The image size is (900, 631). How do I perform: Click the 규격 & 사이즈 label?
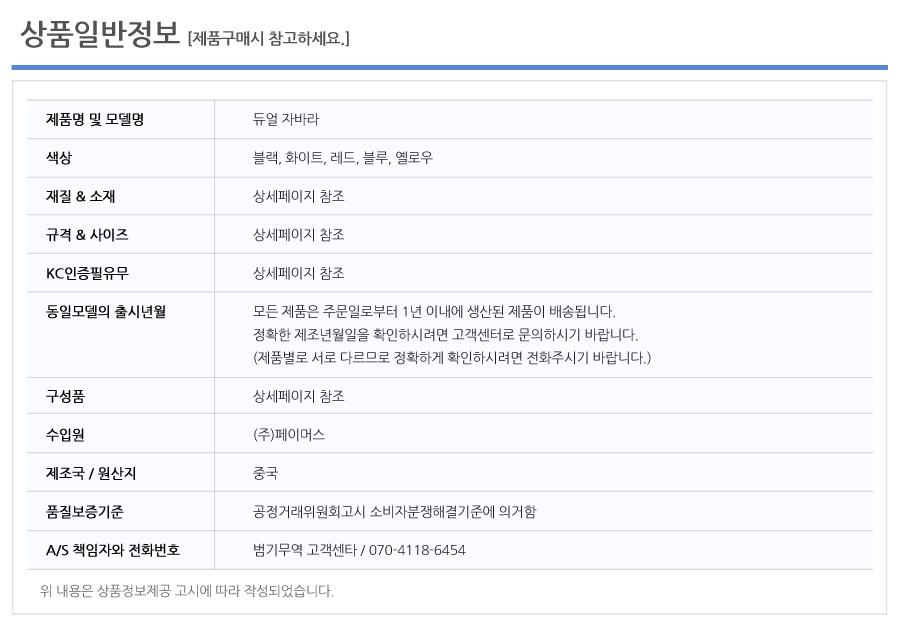87,235
